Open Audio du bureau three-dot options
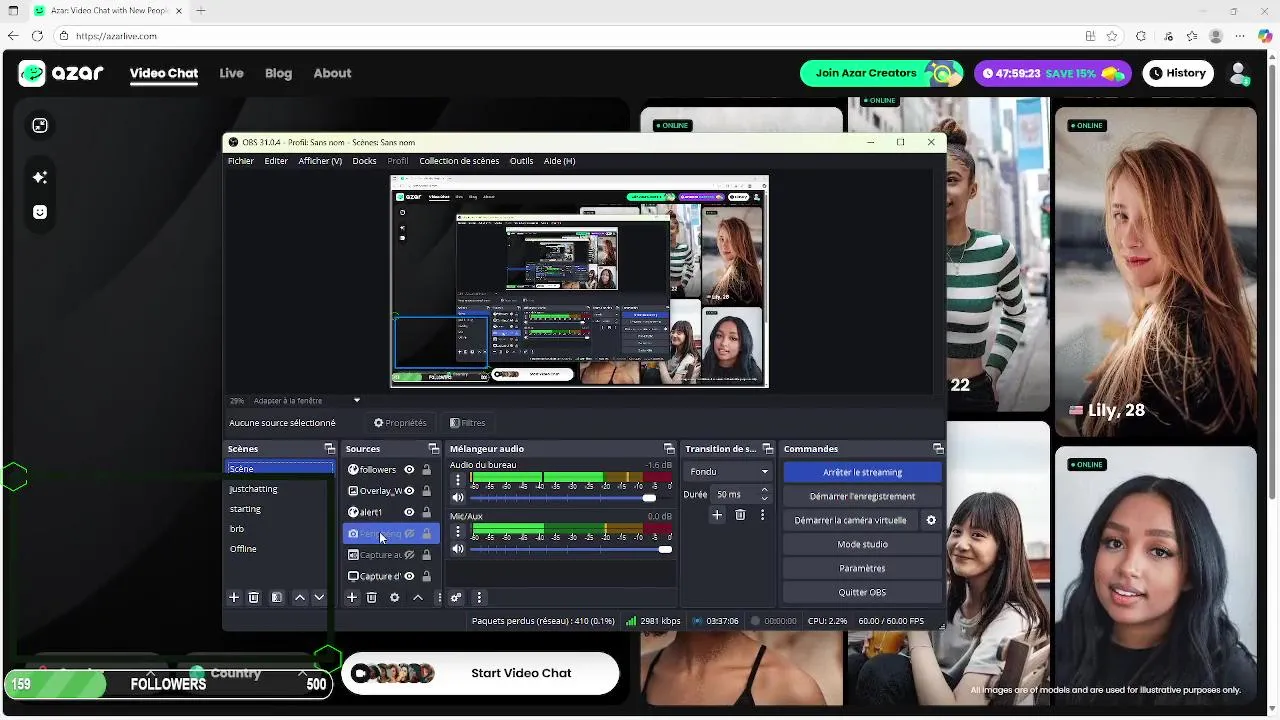This screenshot has width=1280, height=720. click(x=458, y=480)
